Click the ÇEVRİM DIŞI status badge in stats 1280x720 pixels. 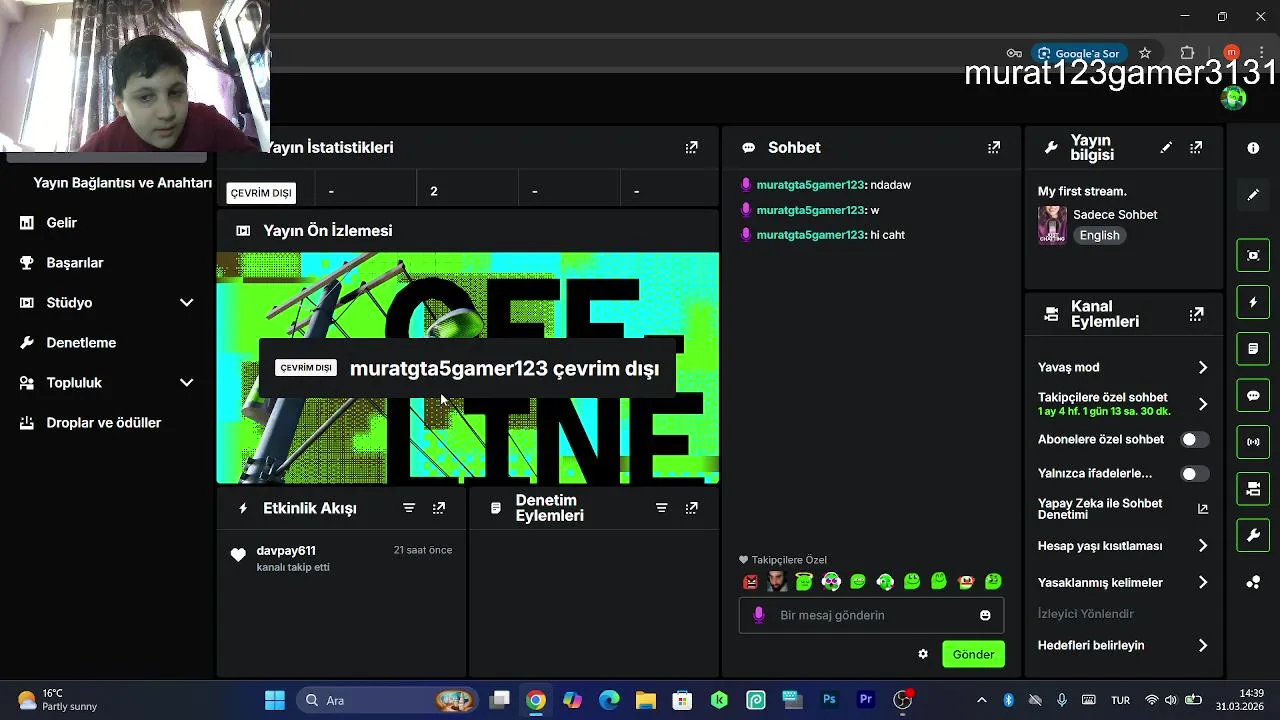click(x=261, y=192)
